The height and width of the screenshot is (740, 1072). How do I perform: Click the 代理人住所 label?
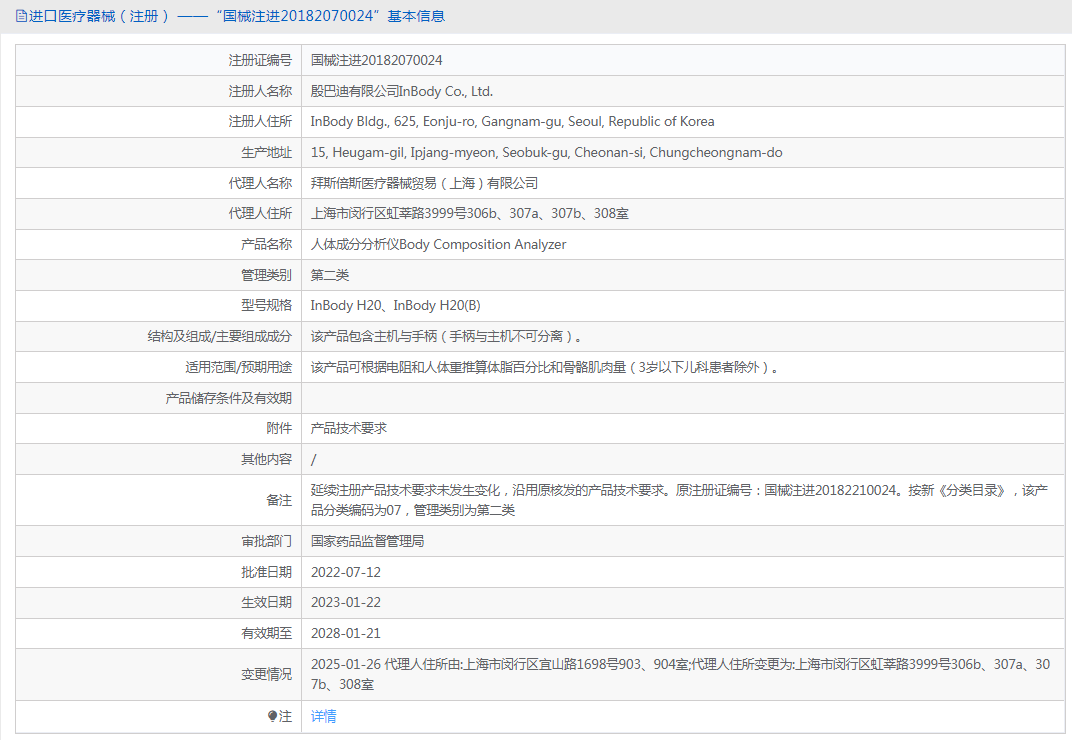click(260, 213)
